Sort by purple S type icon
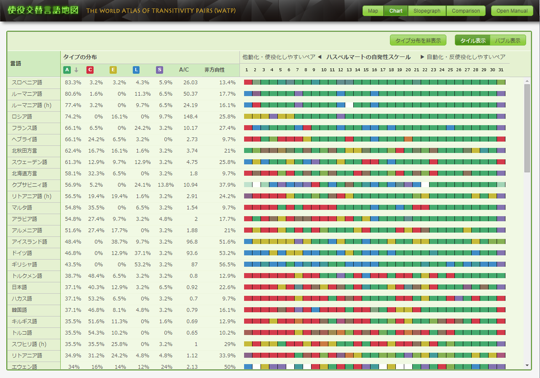This screenshot has width=540, height=378. [x=159, y=70]
